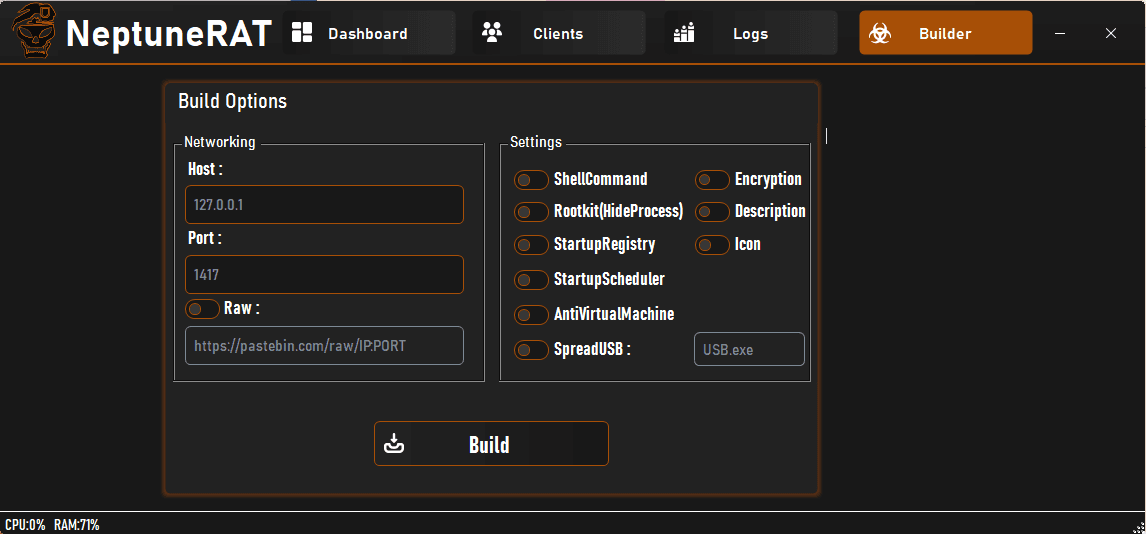Toggle the Description switch
The height and width of the screenshot is (534, 1146).
(713, 212)
